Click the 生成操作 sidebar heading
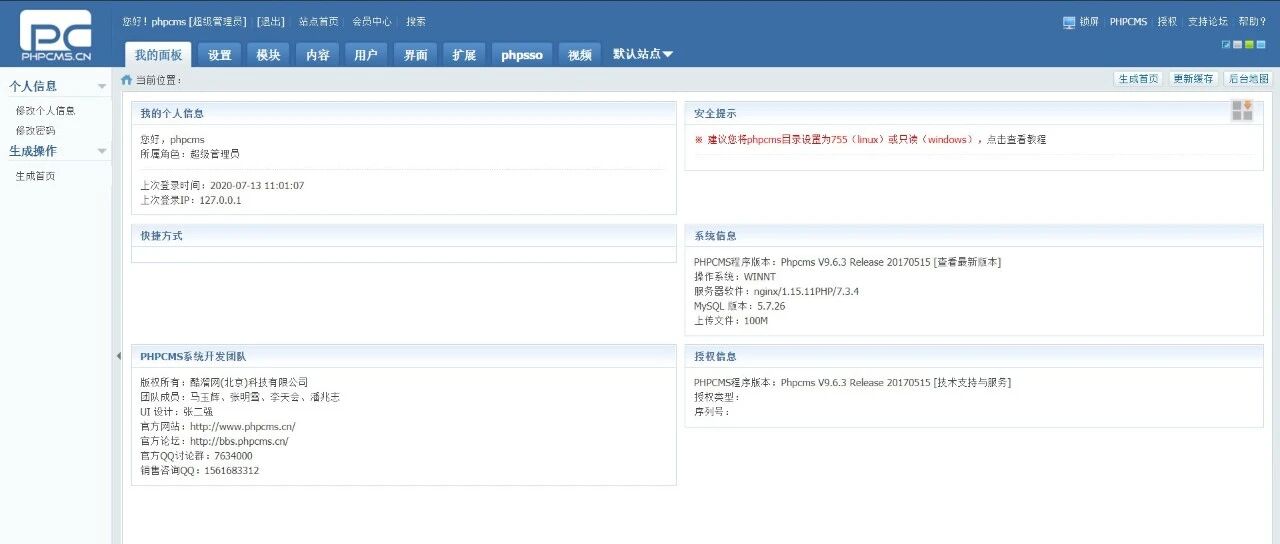1280x544 pixels. pos(33,151)
